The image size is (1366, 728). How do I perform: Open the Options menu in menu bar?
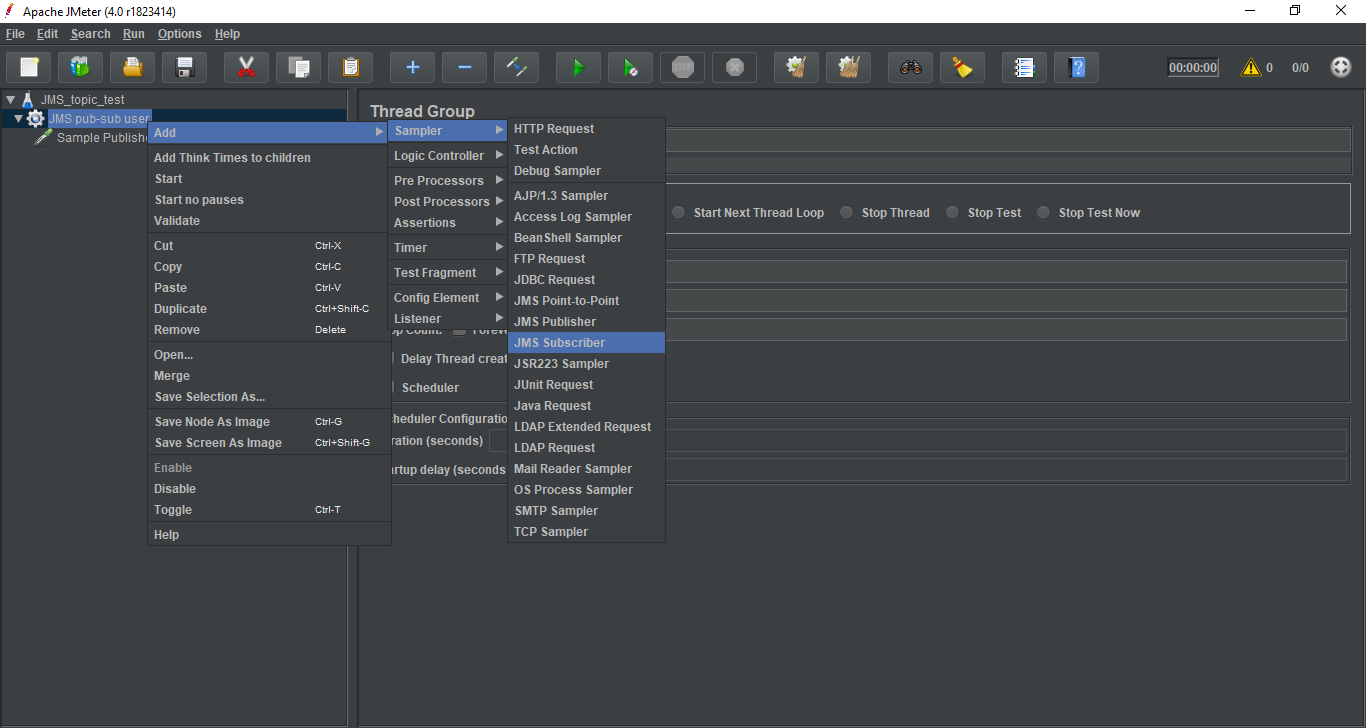pos(179,34)
